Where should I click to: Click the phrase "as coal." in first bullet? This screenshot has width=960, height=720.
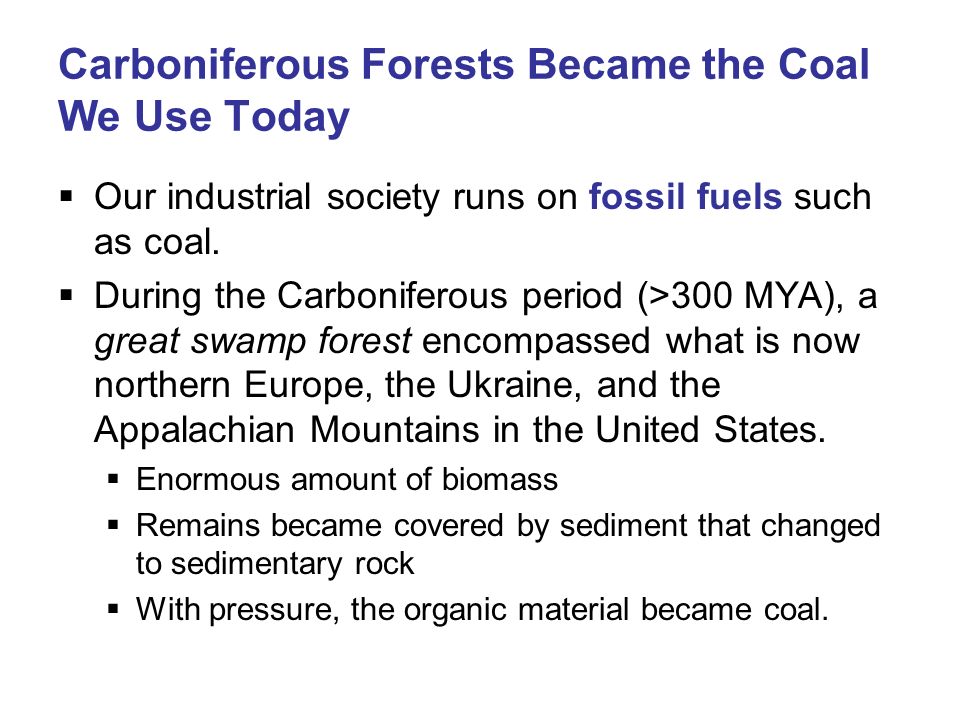[x=157, y=242]
